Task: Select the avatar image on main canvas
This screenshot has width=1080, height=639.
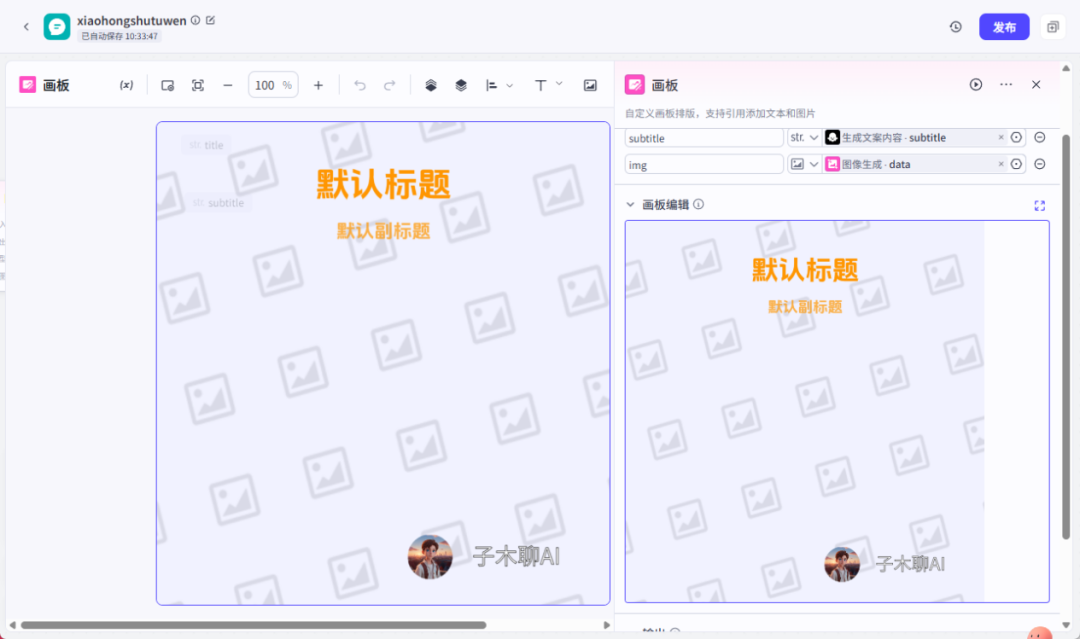Action: 430,556
